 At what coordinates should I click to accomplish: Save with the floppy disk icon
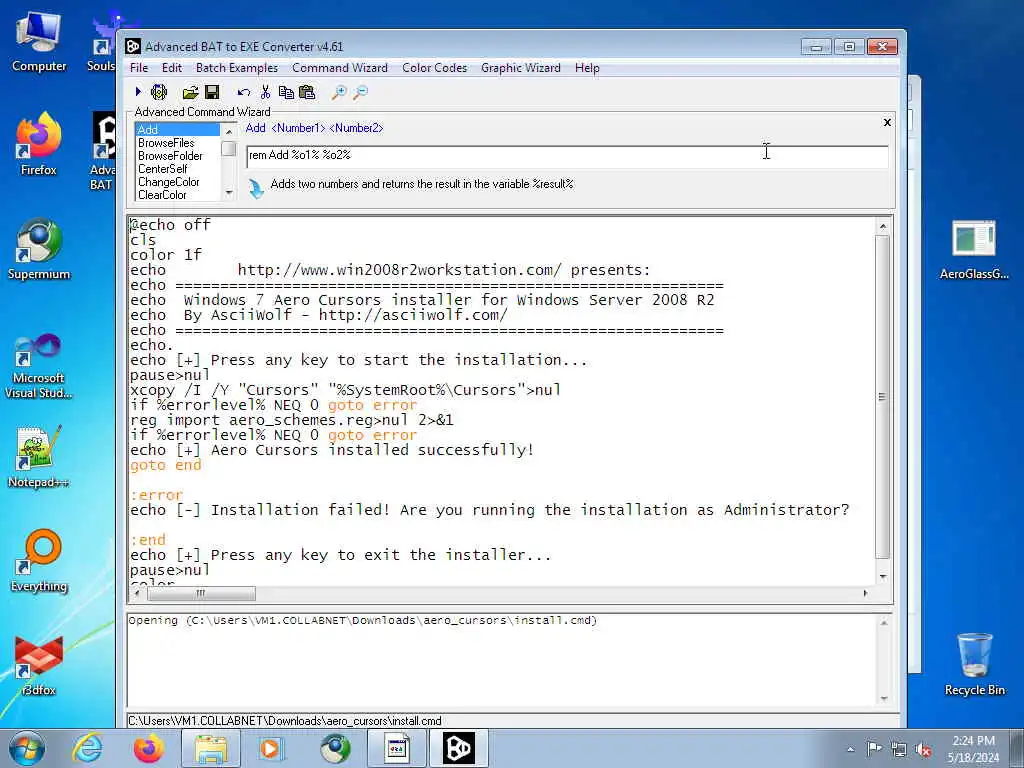click(212, 92)
